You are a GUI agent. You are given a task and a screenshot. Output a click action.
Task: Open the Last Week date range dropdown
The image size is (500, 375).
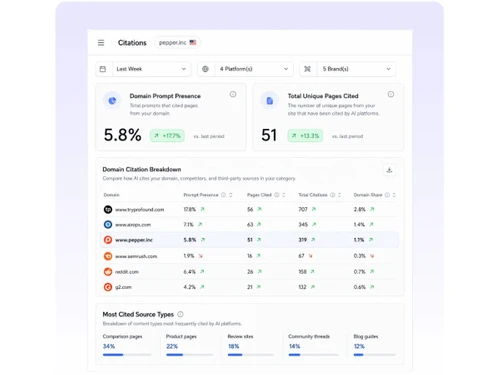click(x=143, y=69)
